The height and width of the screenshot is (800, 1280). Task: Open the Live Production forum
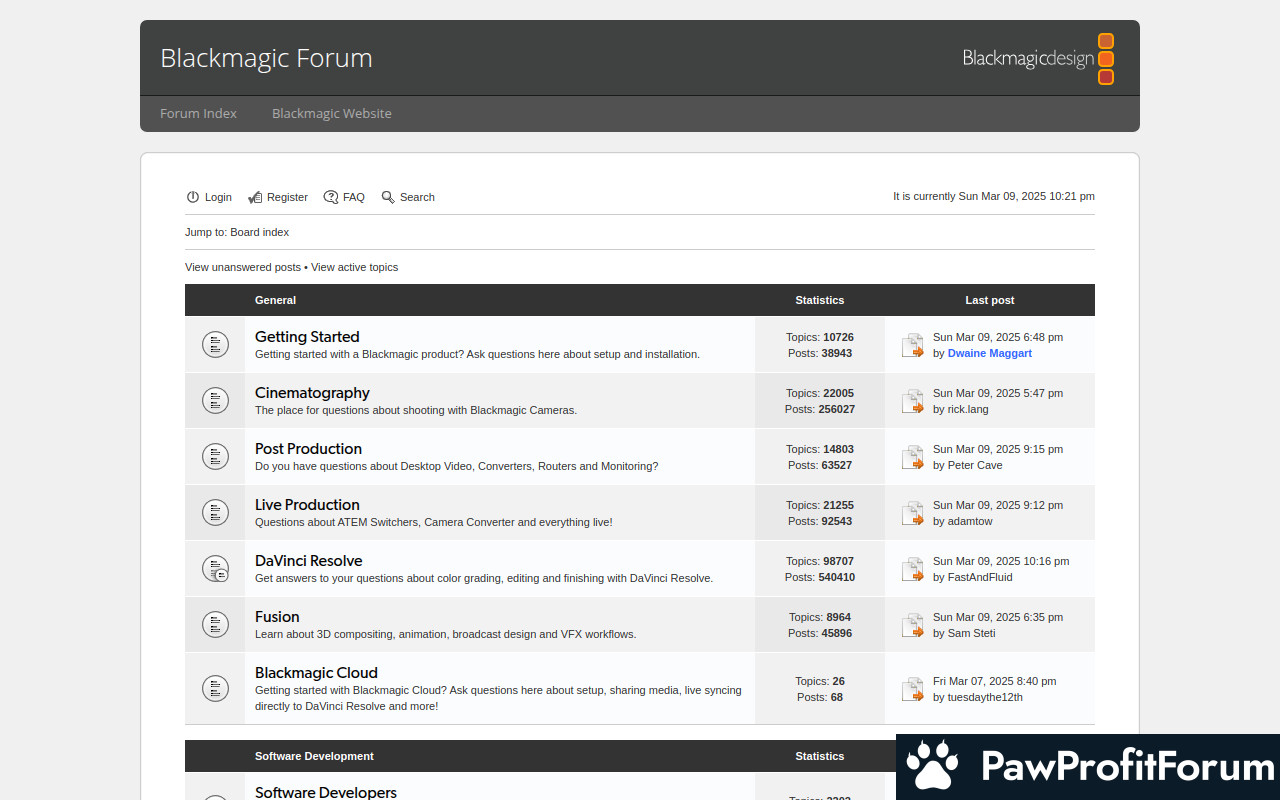(x=307, y=505)
